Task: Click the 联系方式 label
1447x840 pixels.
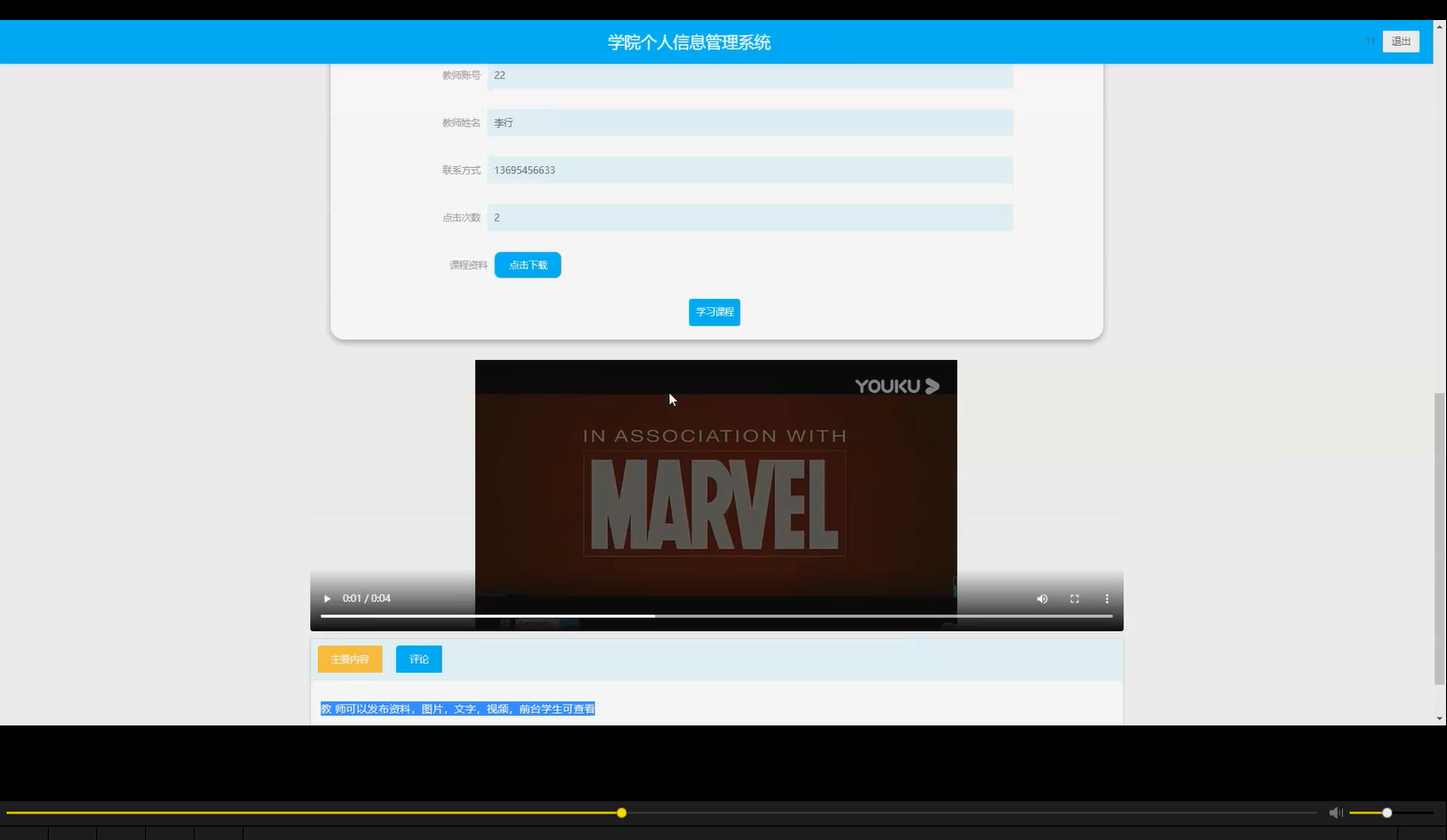Action: 461,171
